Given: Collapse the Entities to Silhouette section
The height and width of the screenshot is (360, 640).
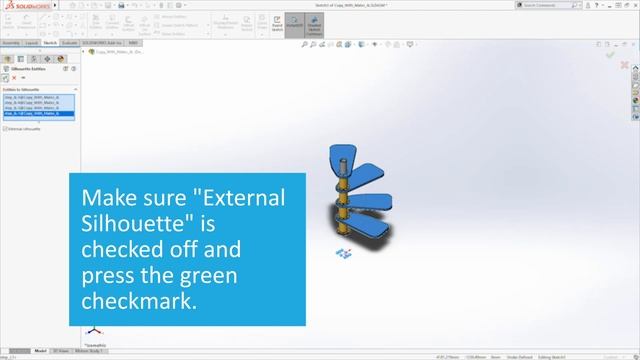Looking at the screenshot, I should (x=76, y=89).
